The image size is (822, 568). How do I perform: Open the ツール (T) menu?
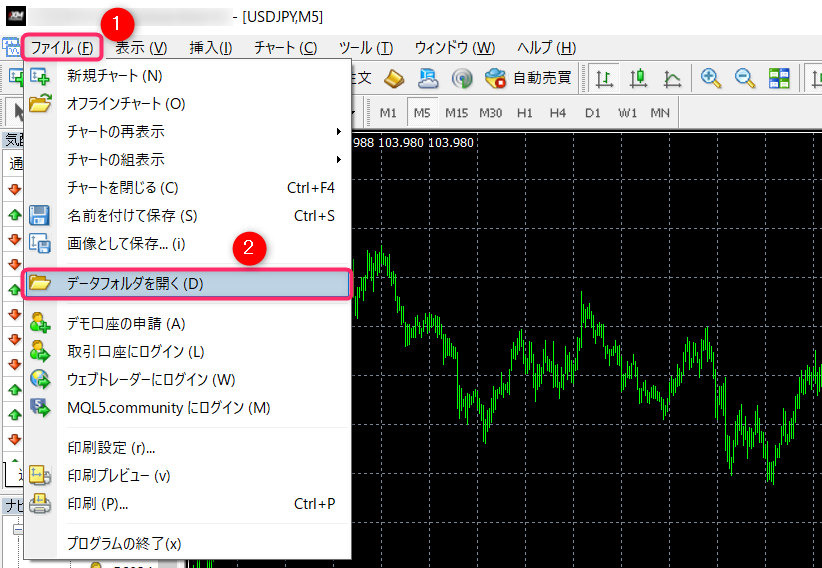tap(366, 48)
